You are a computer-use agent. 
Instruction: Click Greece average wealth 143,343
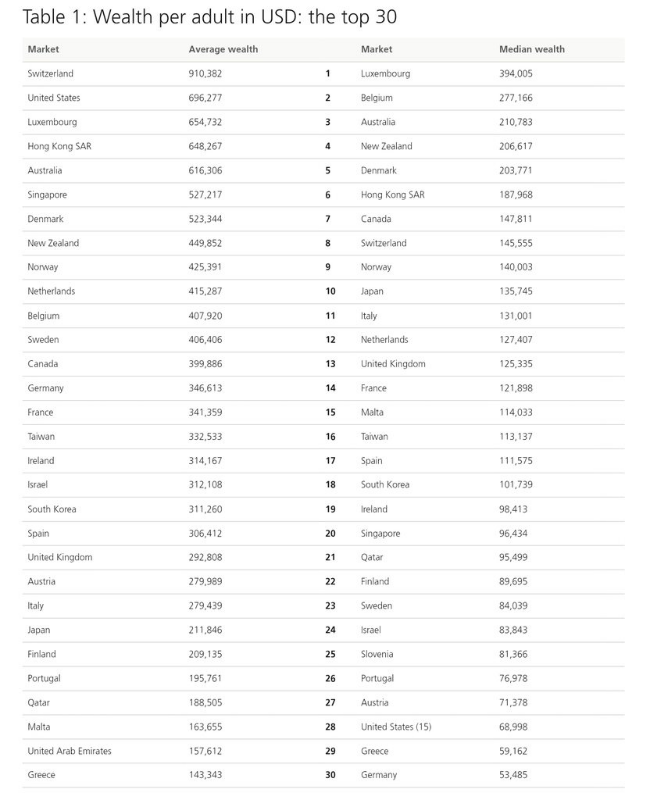coord(205,775)
